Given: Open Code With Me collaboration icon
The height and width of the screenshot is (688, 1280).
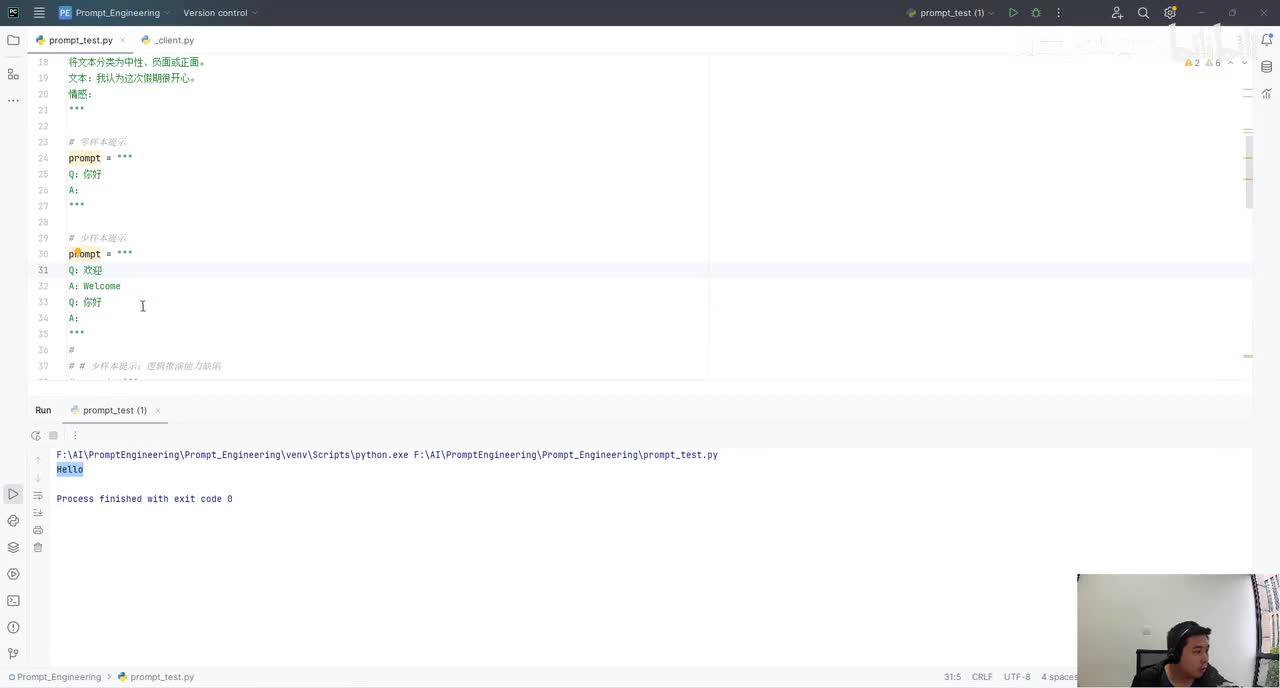Looking at the screenshot, I should pyautogui.click(x=1117, y=13).
